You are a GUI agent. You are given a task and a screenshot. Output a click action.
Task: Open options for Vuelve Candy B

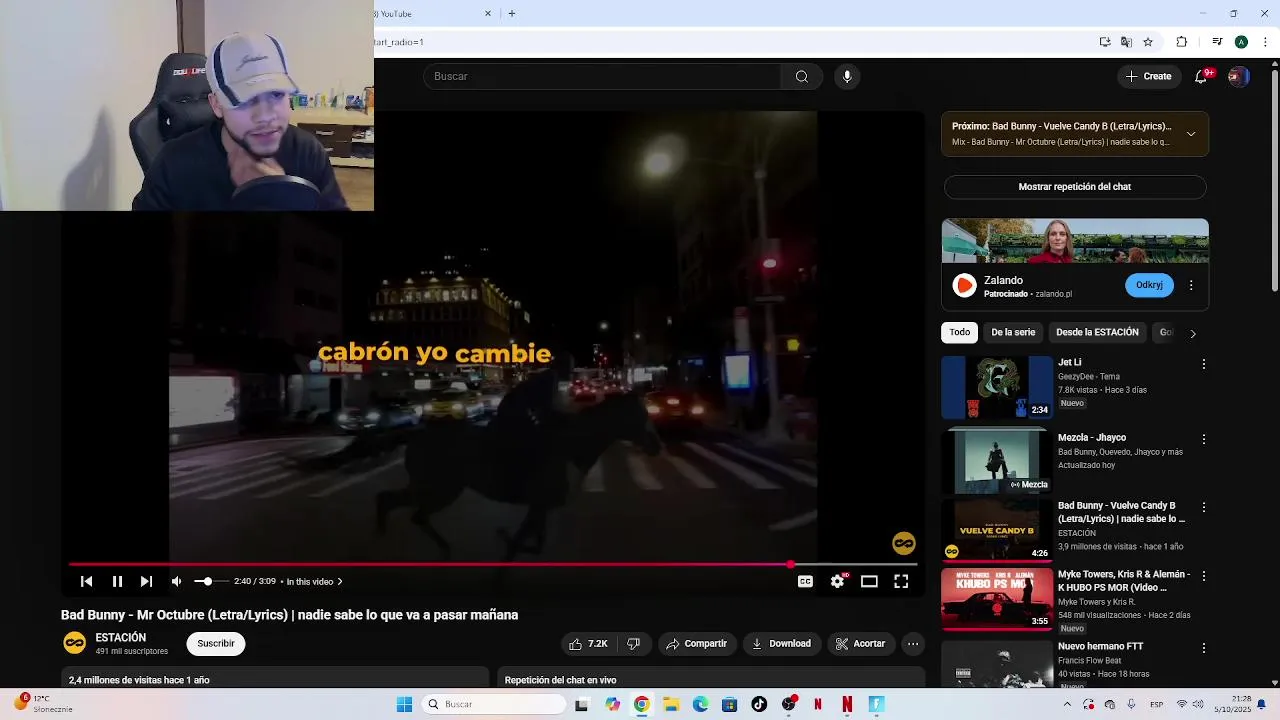(1204, 507)
